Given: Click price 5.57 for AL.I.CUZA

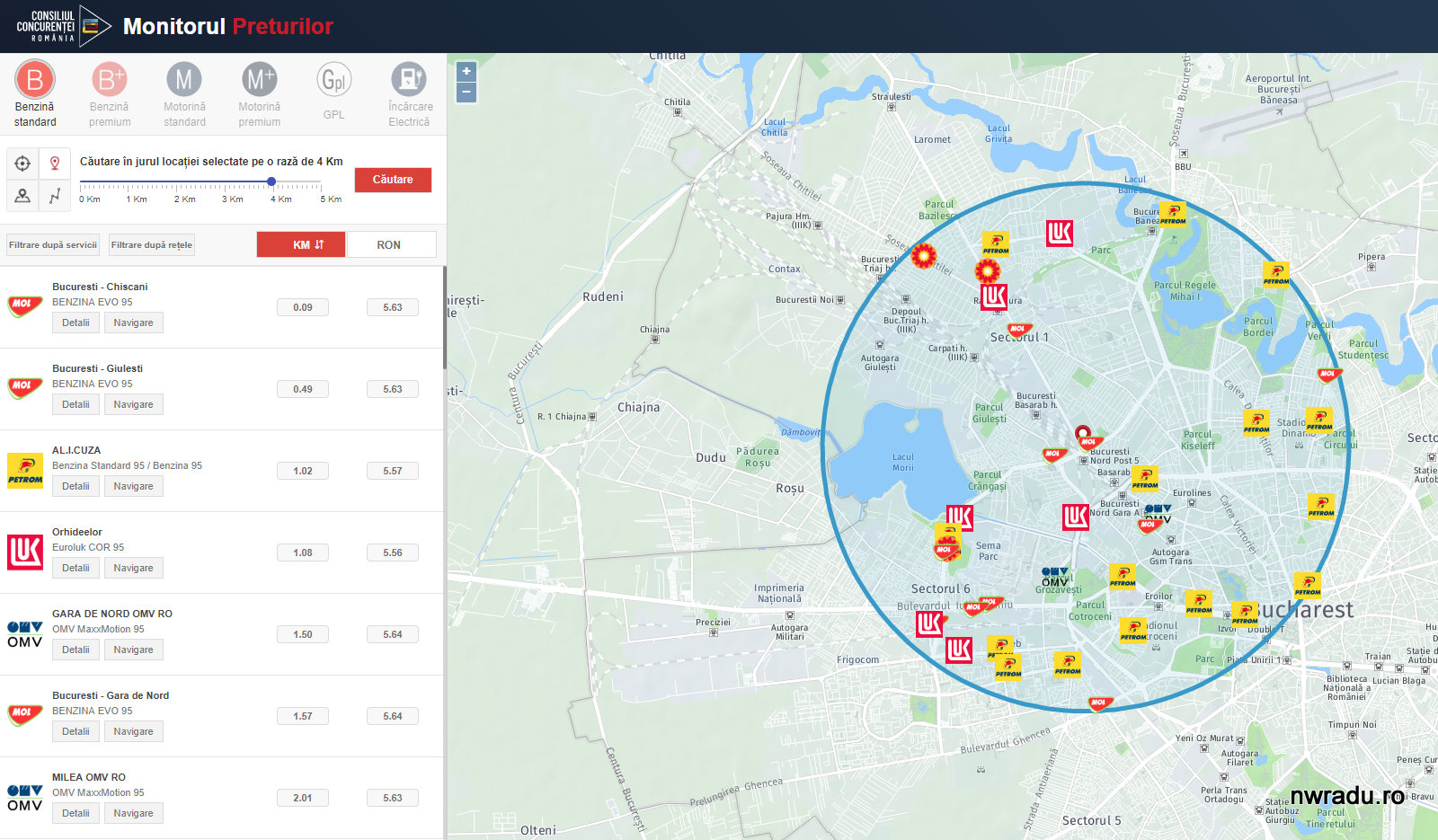Looking at the screenshot, I should click(x=393, y=471).
